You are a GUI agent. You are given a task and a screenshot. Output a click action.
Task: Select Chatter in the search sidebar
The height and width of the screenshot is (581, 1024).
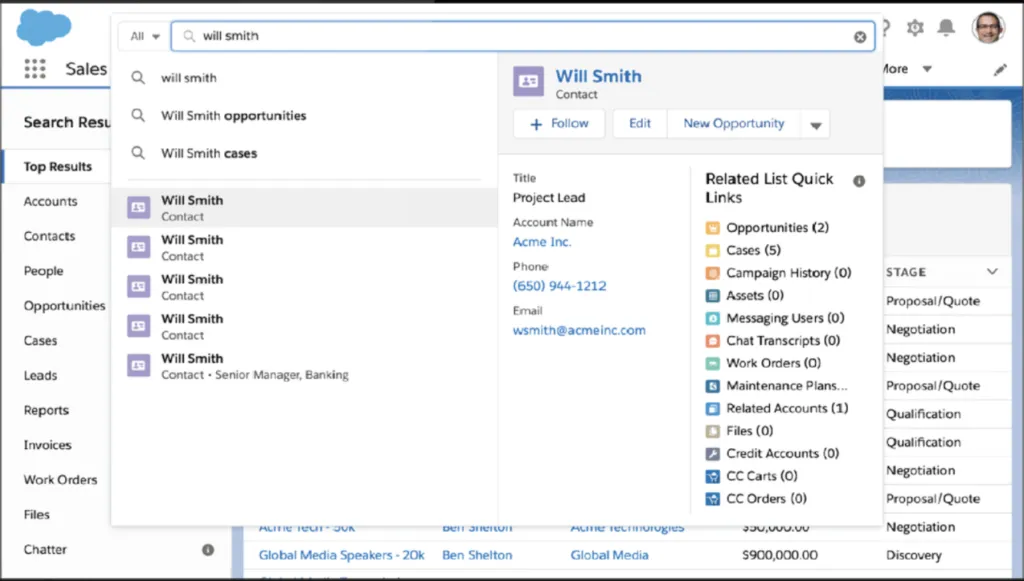[45, 550]
